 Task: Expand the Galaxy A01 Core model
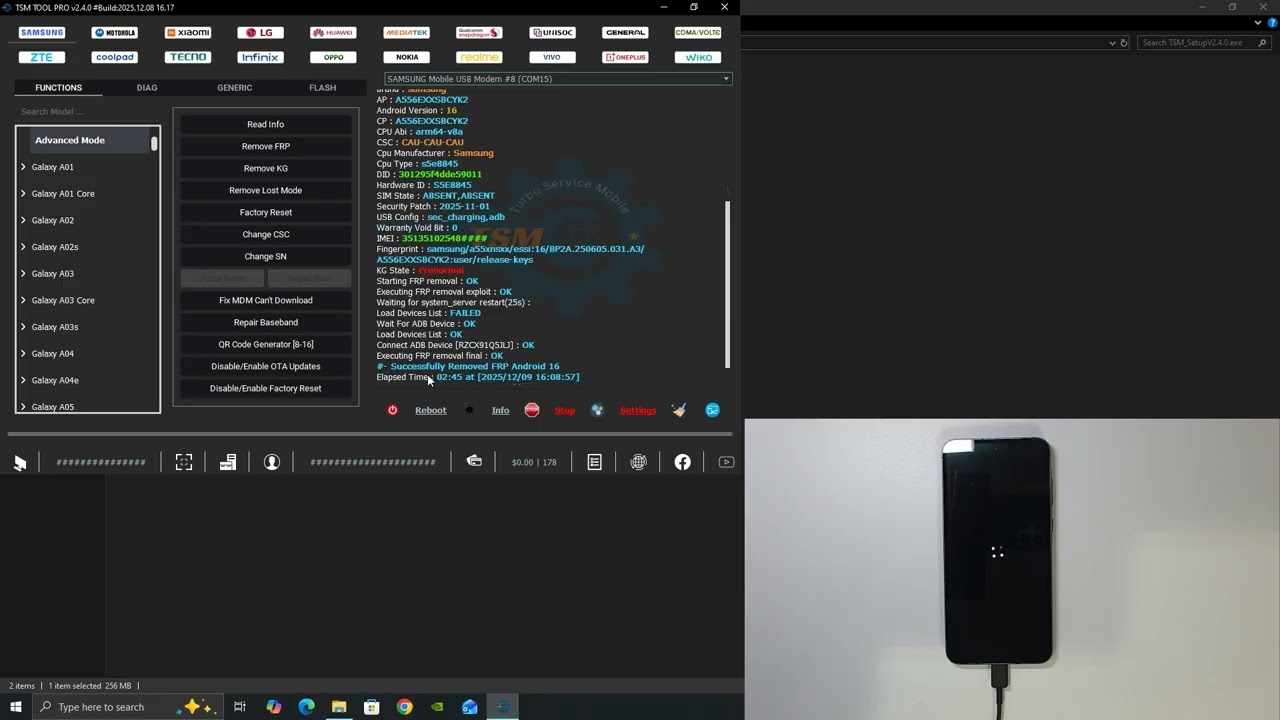23,194
